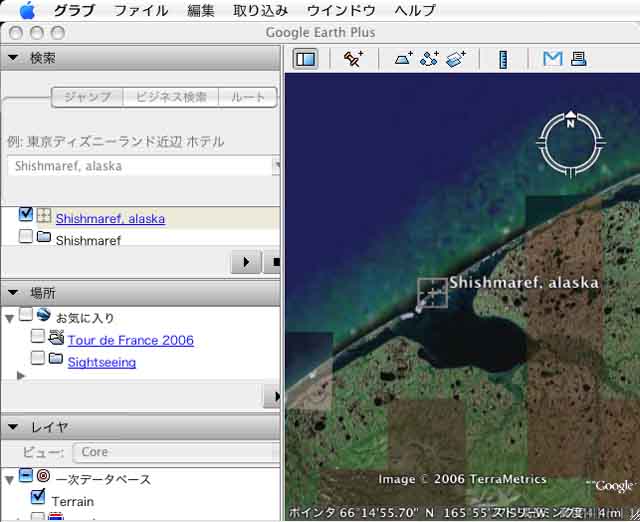Open the 取り込み menu
This screenshot has height=522, width=640.
261,10
